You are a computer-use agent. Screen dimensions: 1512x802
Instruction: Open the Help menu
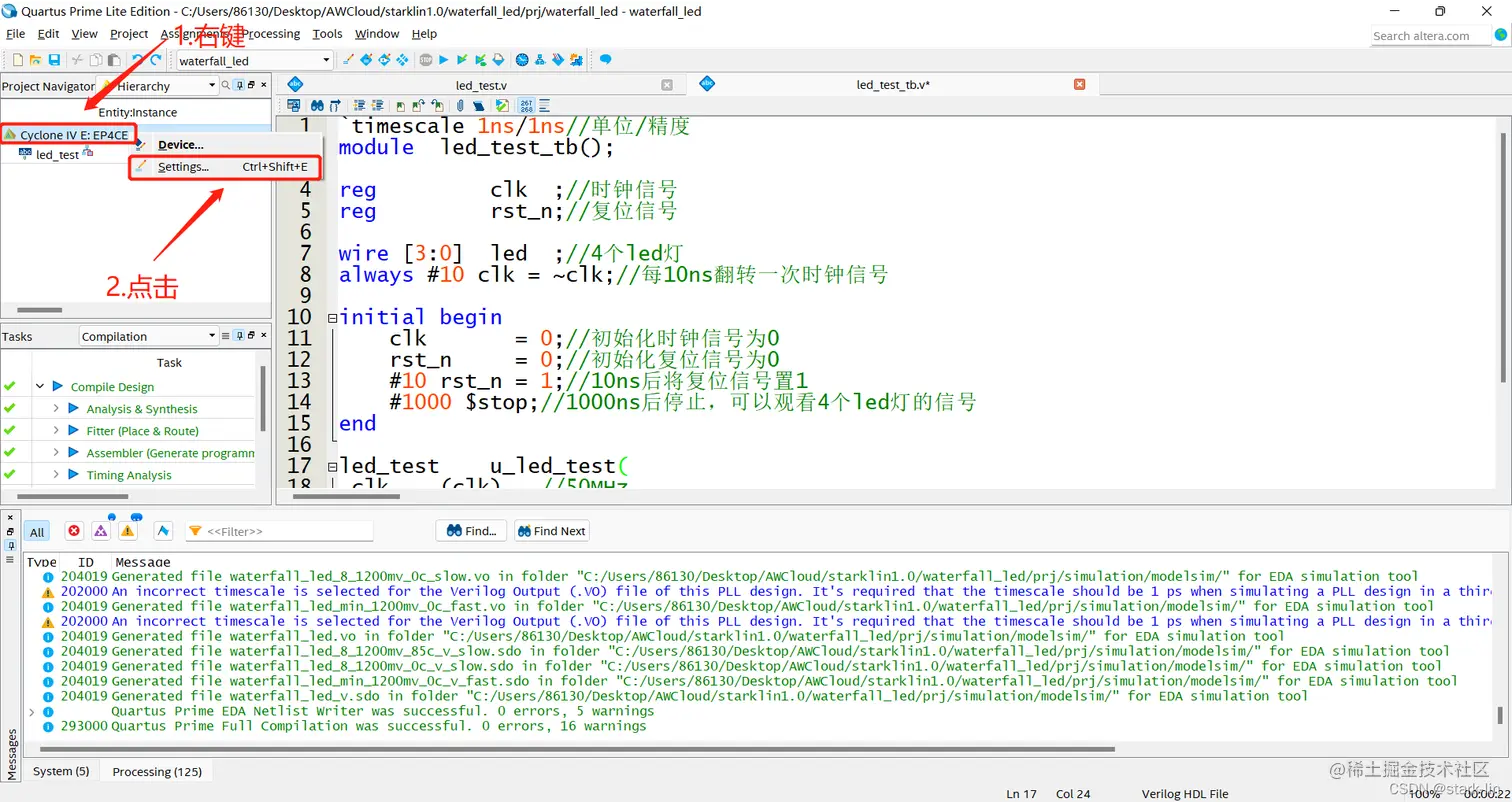point(424,33)
